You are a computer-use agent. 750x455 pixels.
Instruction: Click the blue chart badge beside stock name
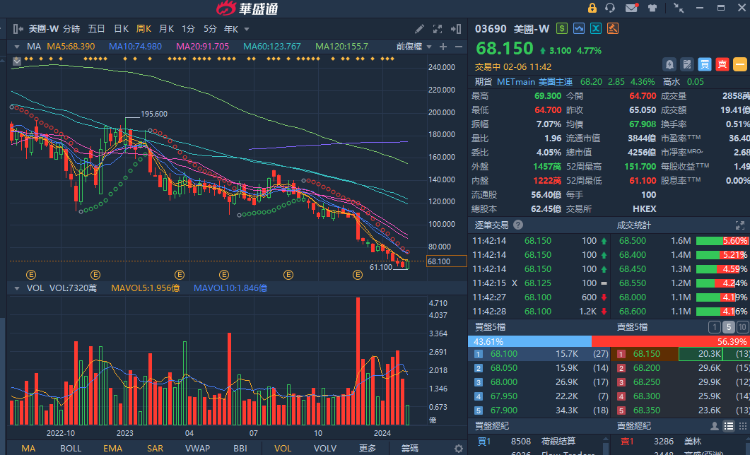click(579, 29)
